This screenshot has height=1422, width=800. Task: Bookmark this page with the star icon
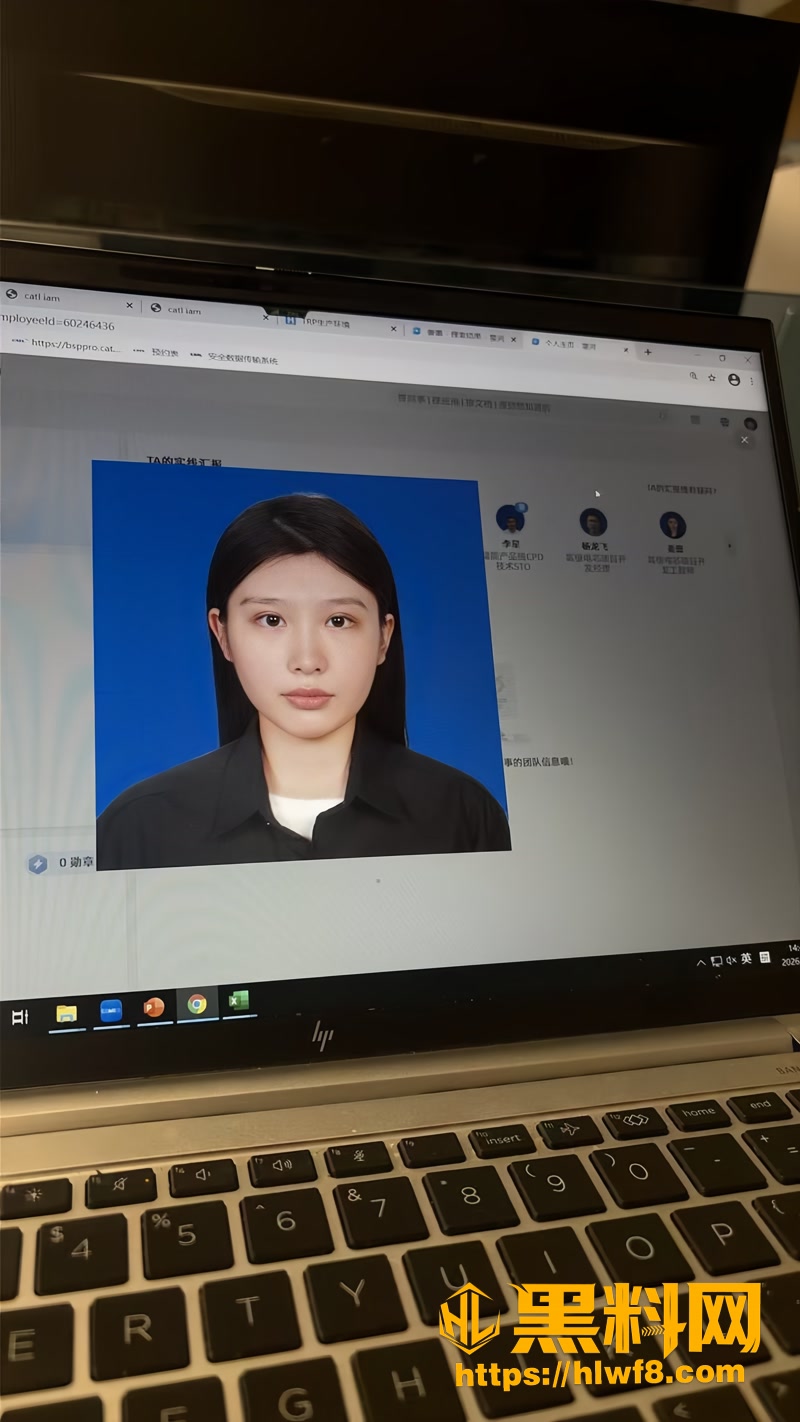[712, 377]
